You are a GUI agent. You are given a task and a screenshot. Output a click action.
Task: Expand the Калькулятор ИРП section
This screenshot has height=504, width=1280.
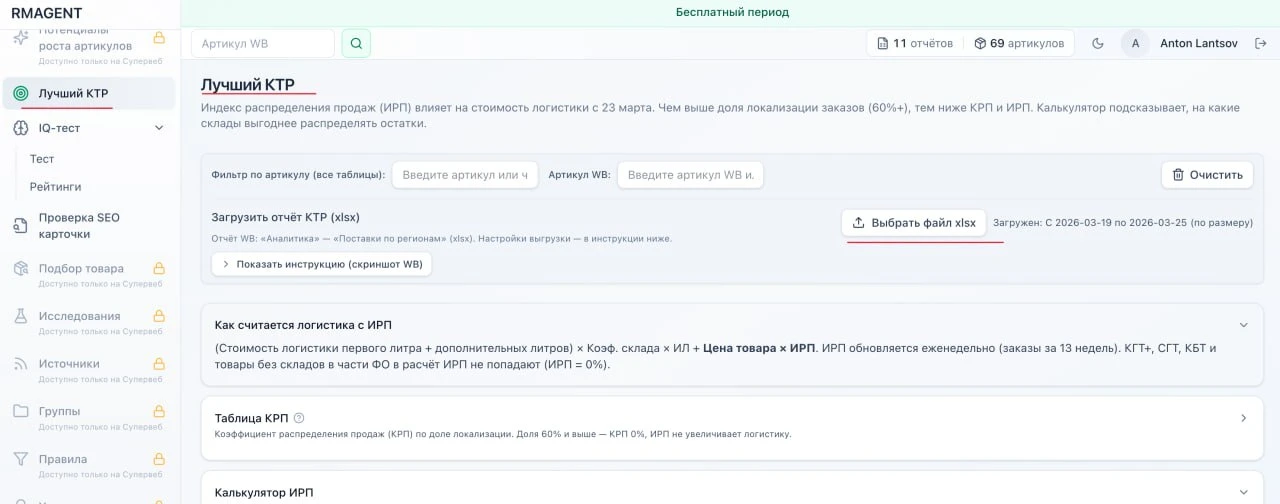[x=1244, y=492]
